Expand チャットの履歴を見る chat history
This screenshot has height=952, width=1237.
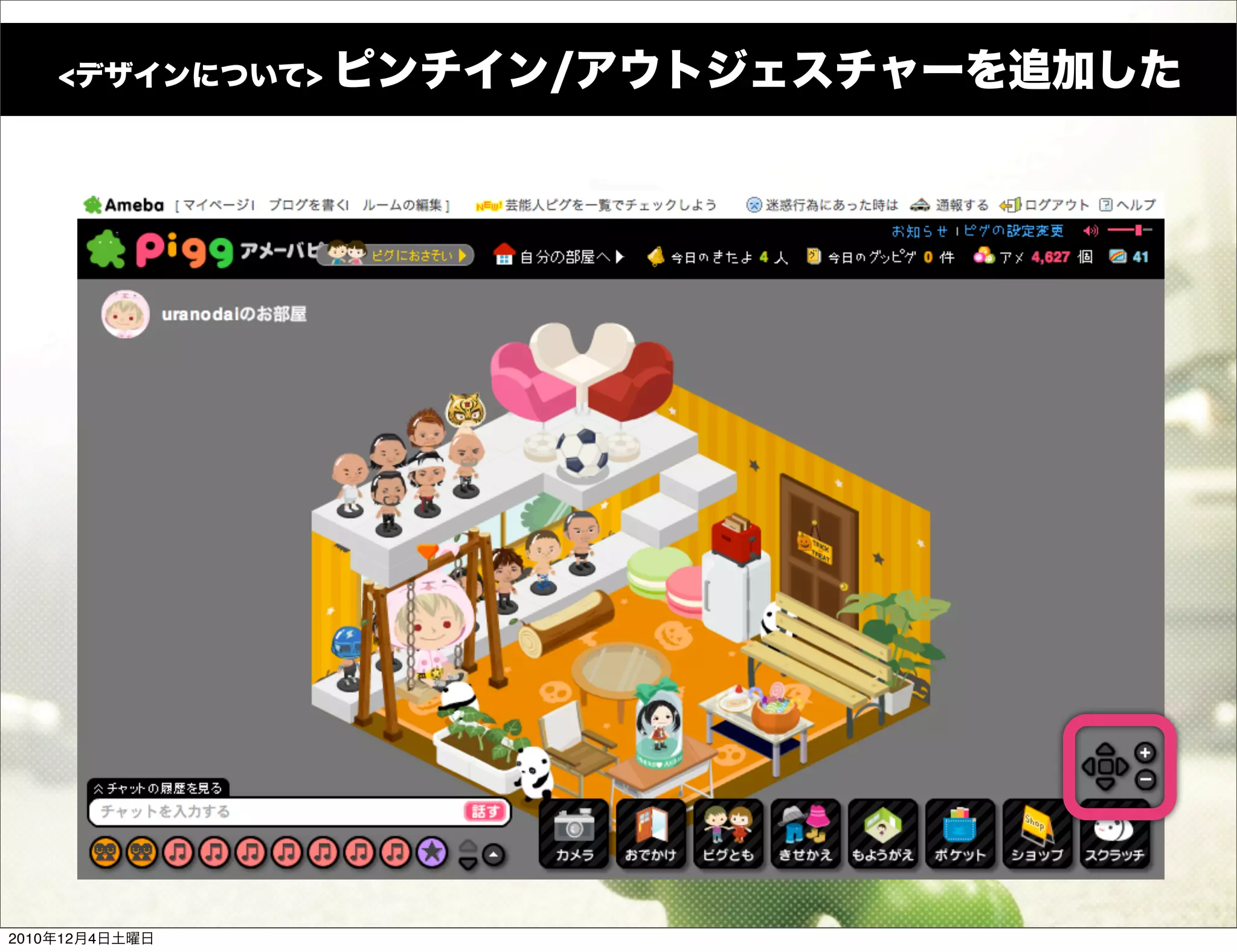tap(158, 788)
